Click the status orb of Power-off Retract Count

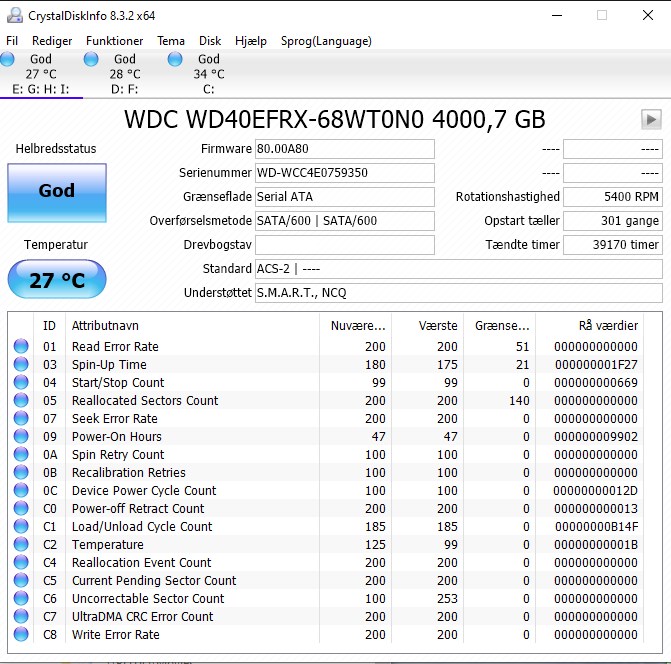tap(21, 508)
